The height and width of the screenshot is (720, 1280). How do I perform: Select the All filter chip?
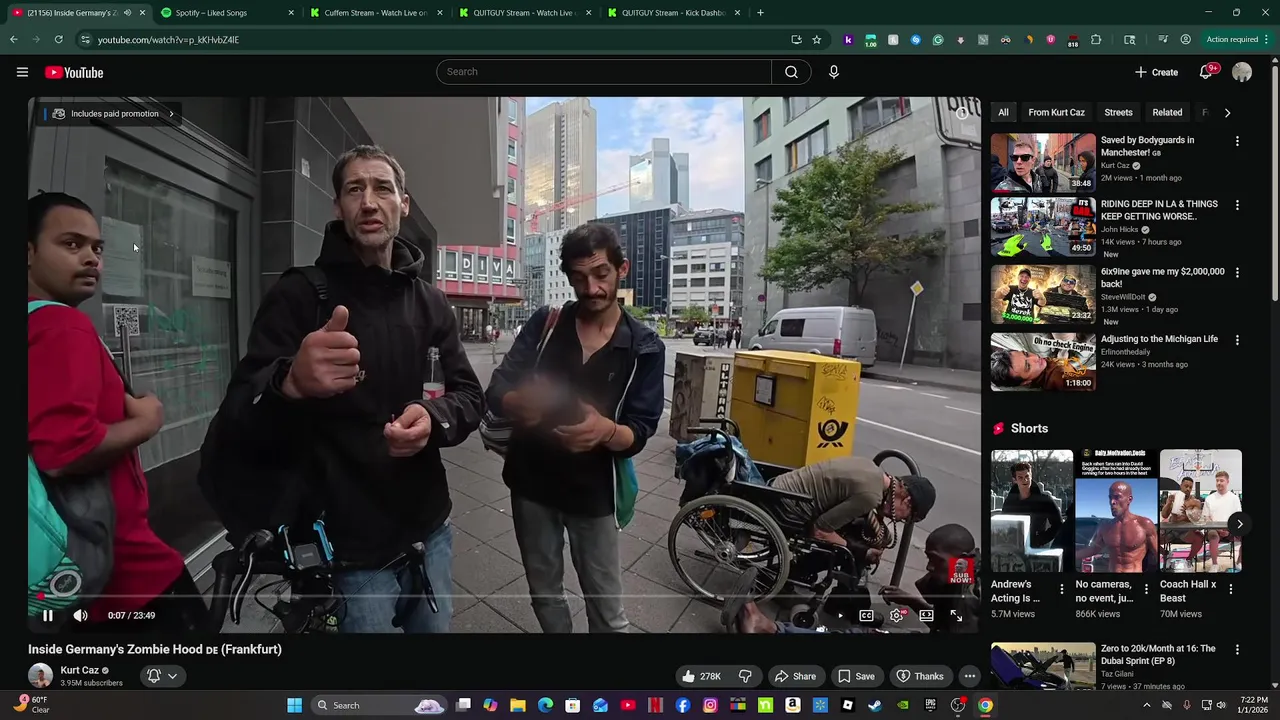pyautogui.click(x=1003, y=113)
